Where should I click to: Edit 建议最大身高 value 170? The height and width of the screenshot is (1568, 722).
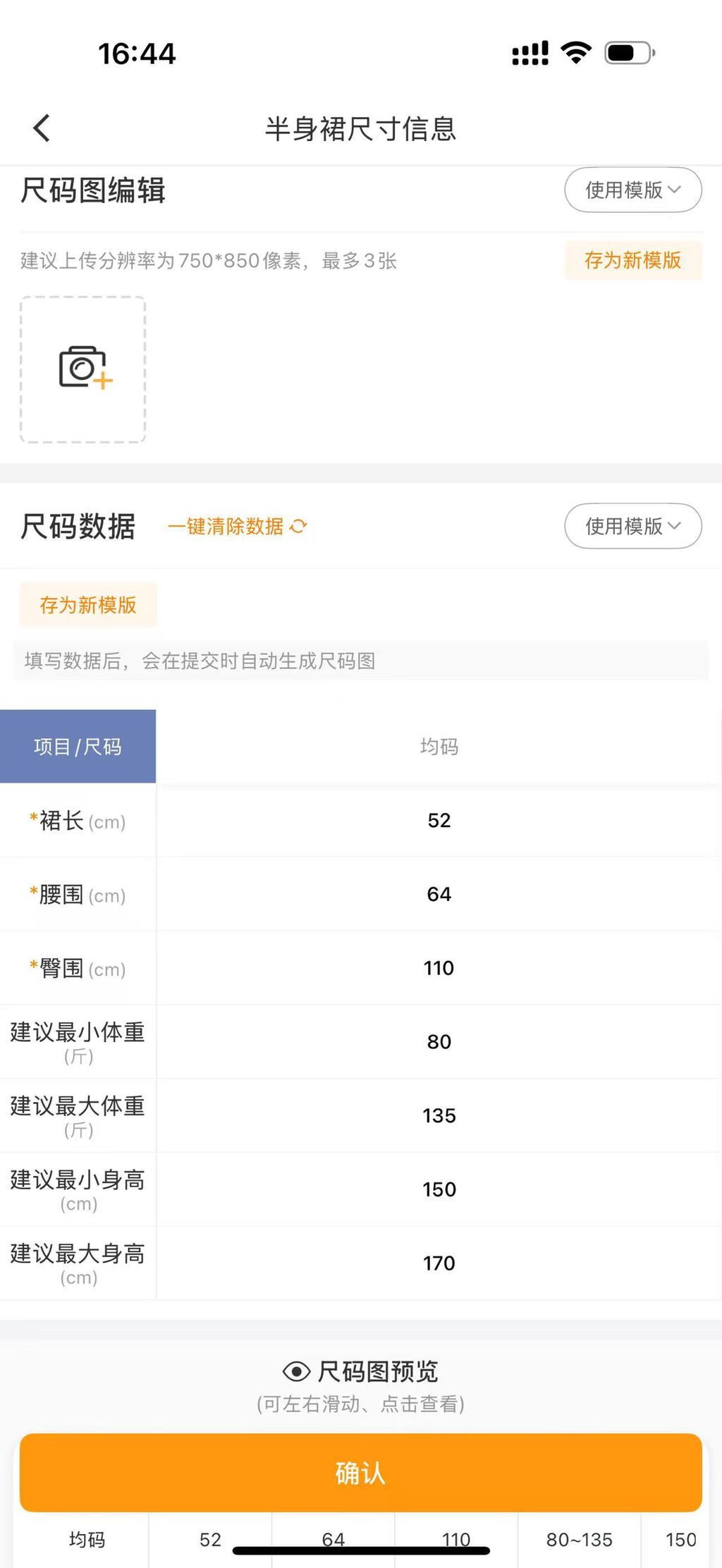[439, 1263]
